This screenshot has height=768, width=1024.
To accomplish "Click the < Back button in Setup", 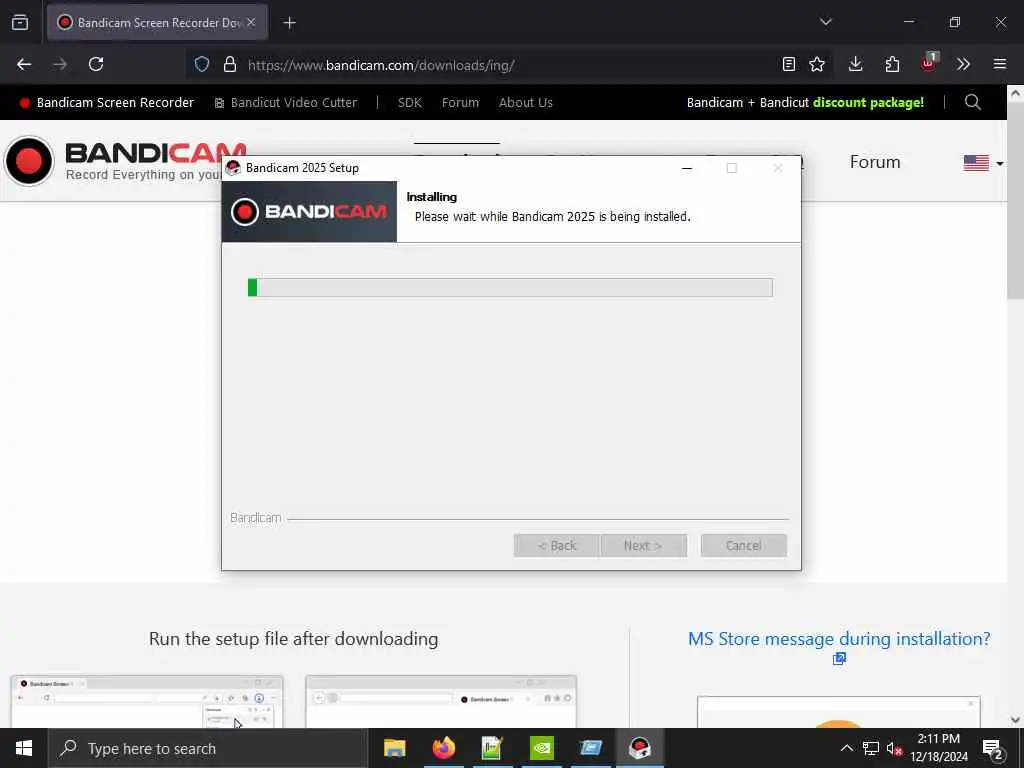I will (556, 545).
